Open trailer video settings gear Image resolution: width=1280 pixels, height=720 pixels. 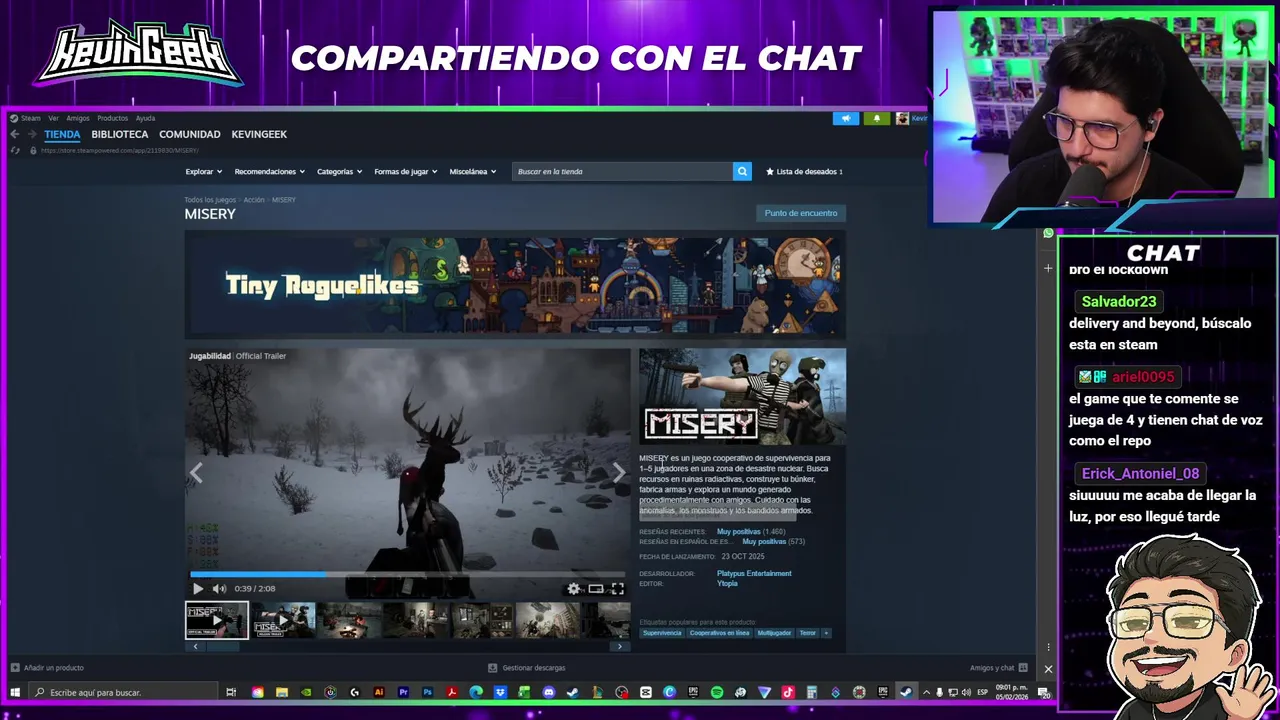tap(573, 589)
